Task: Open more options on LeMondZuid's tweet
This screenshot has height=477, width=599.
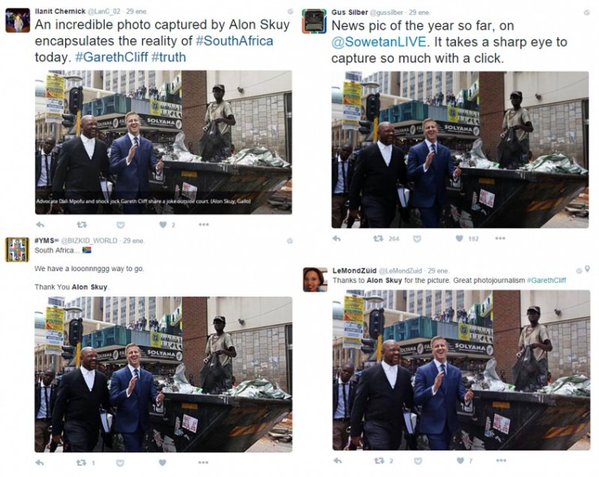Action: tap(501, 461)
